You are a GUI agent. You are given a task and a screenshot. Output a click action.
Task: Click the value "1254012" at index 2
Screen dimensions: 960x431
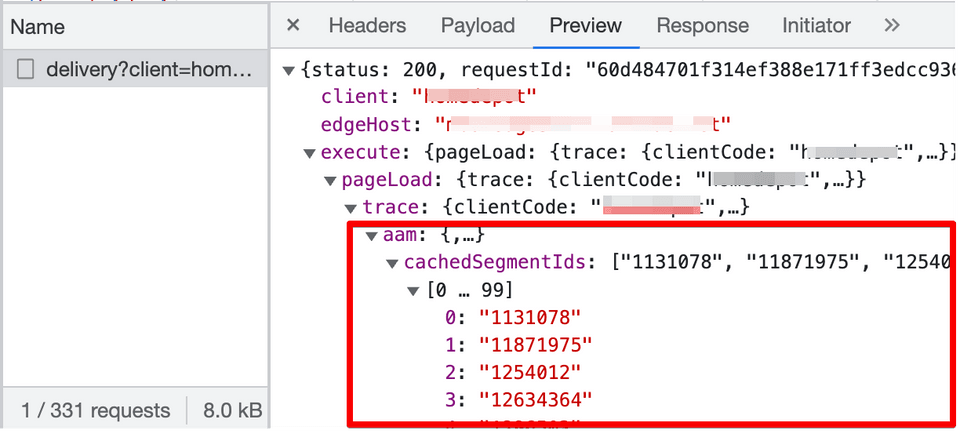click(x=529, y=373)
